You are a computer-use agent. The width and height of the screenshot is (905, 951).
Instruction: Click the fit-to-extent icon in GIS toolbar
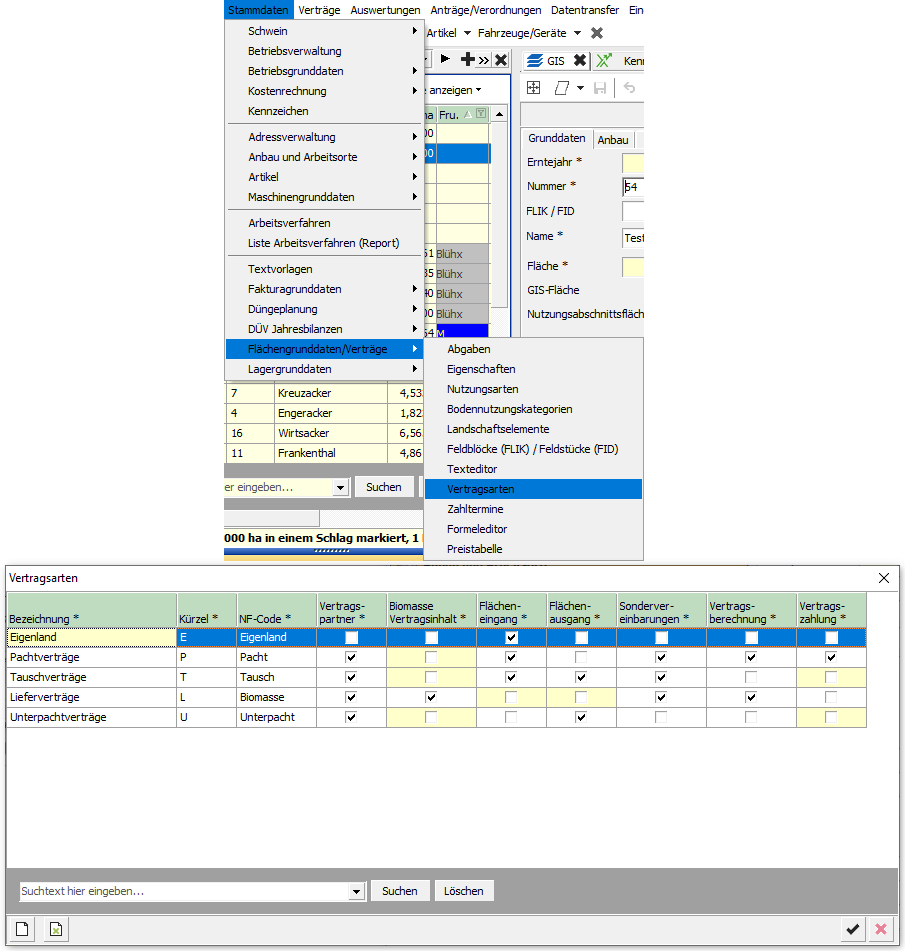click(534, 88)
